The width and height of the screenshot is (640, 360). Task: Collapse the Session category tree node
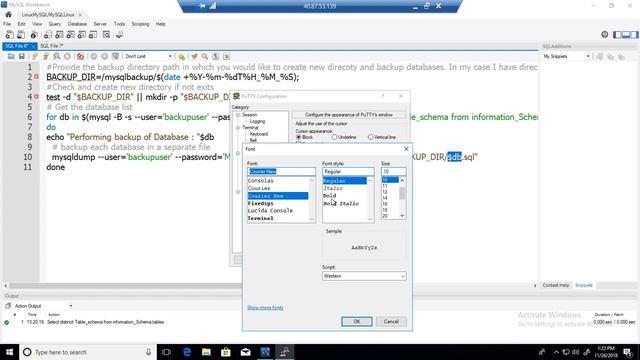click(238, 115)
